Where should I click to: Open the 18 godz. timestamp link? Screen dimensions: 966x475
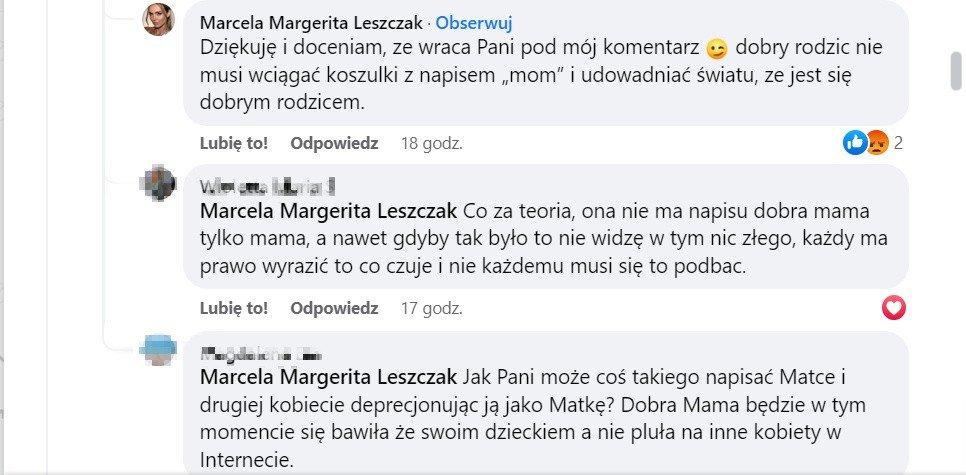click(x=431, y=143)
